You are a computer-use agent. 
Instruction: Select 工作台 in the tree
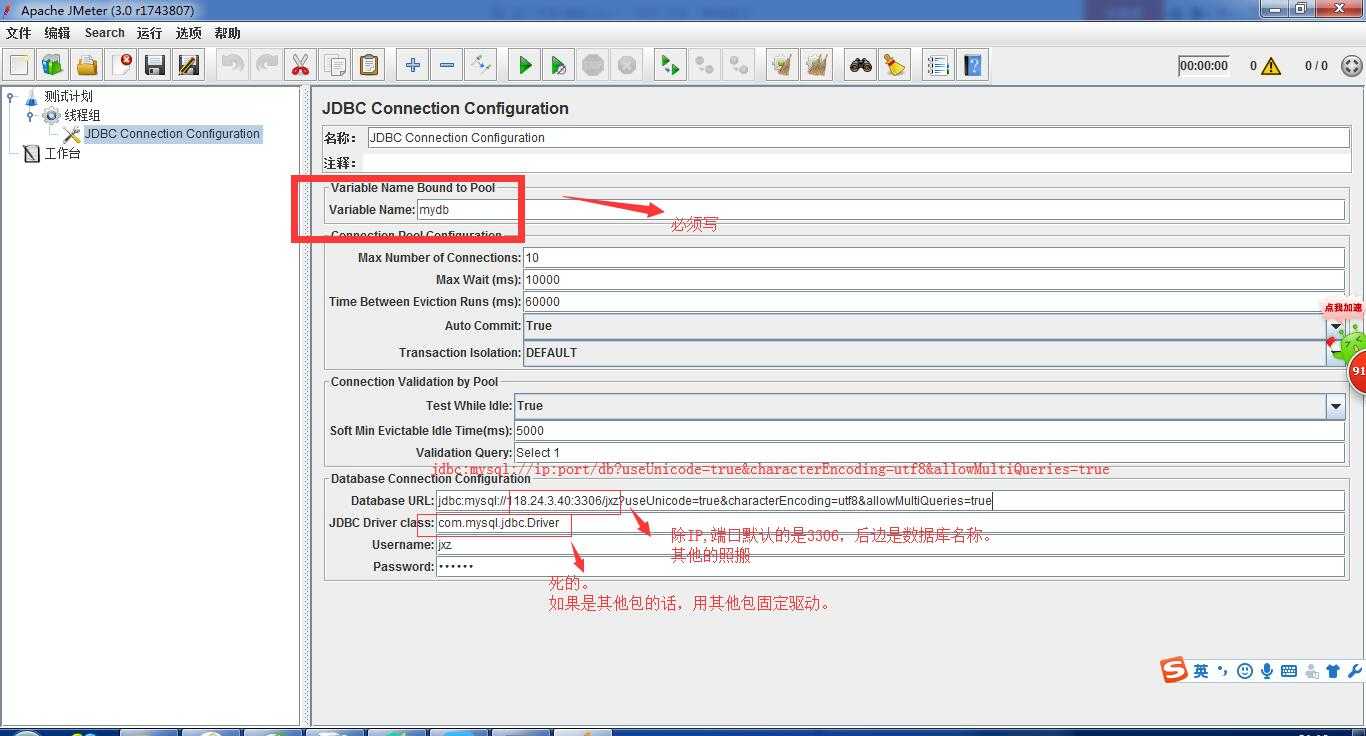62,153
